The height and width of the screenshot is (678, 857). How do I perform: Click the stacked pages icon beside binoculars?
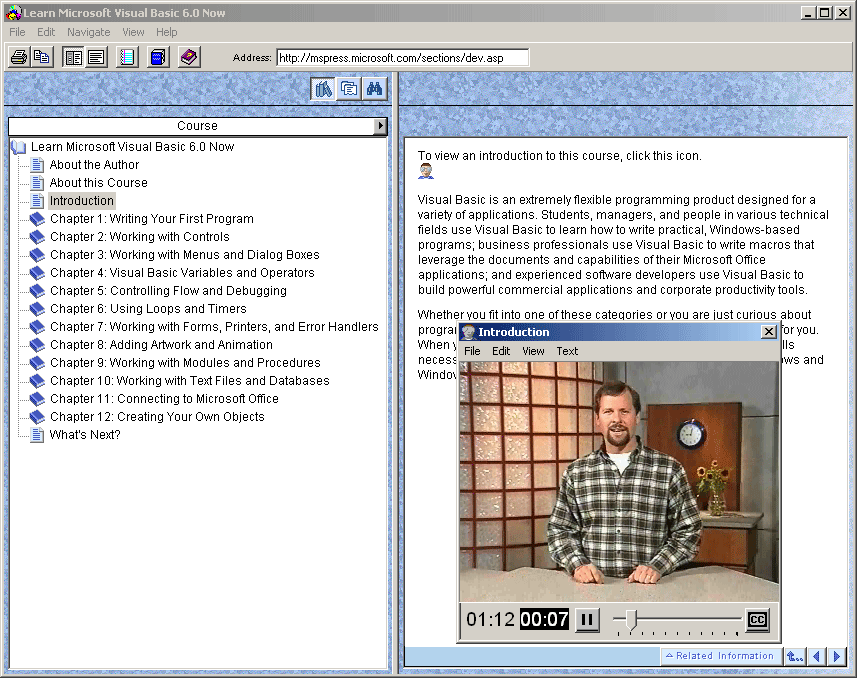[349, 89]
